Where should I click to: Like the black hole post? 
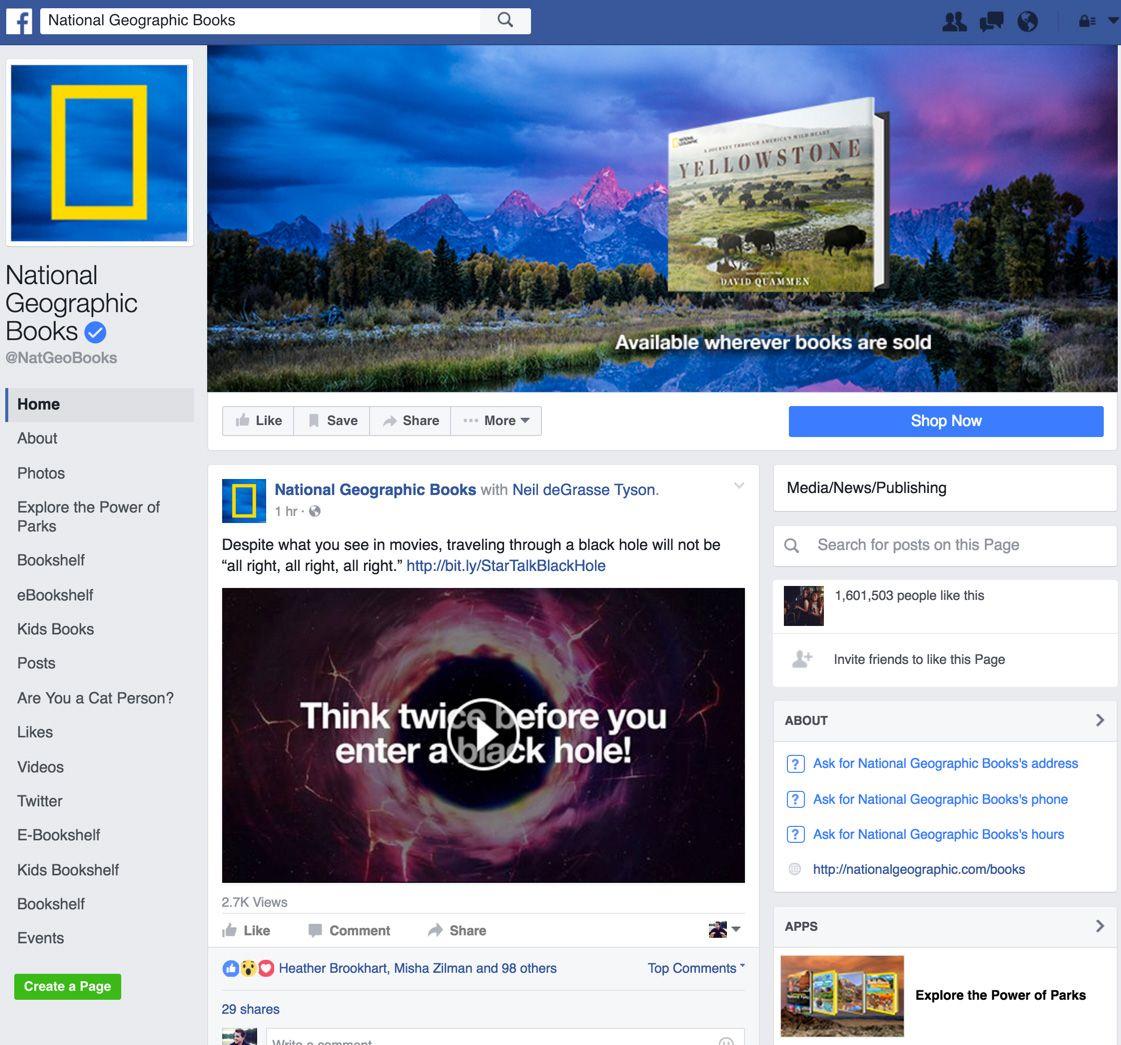[246, 930]
